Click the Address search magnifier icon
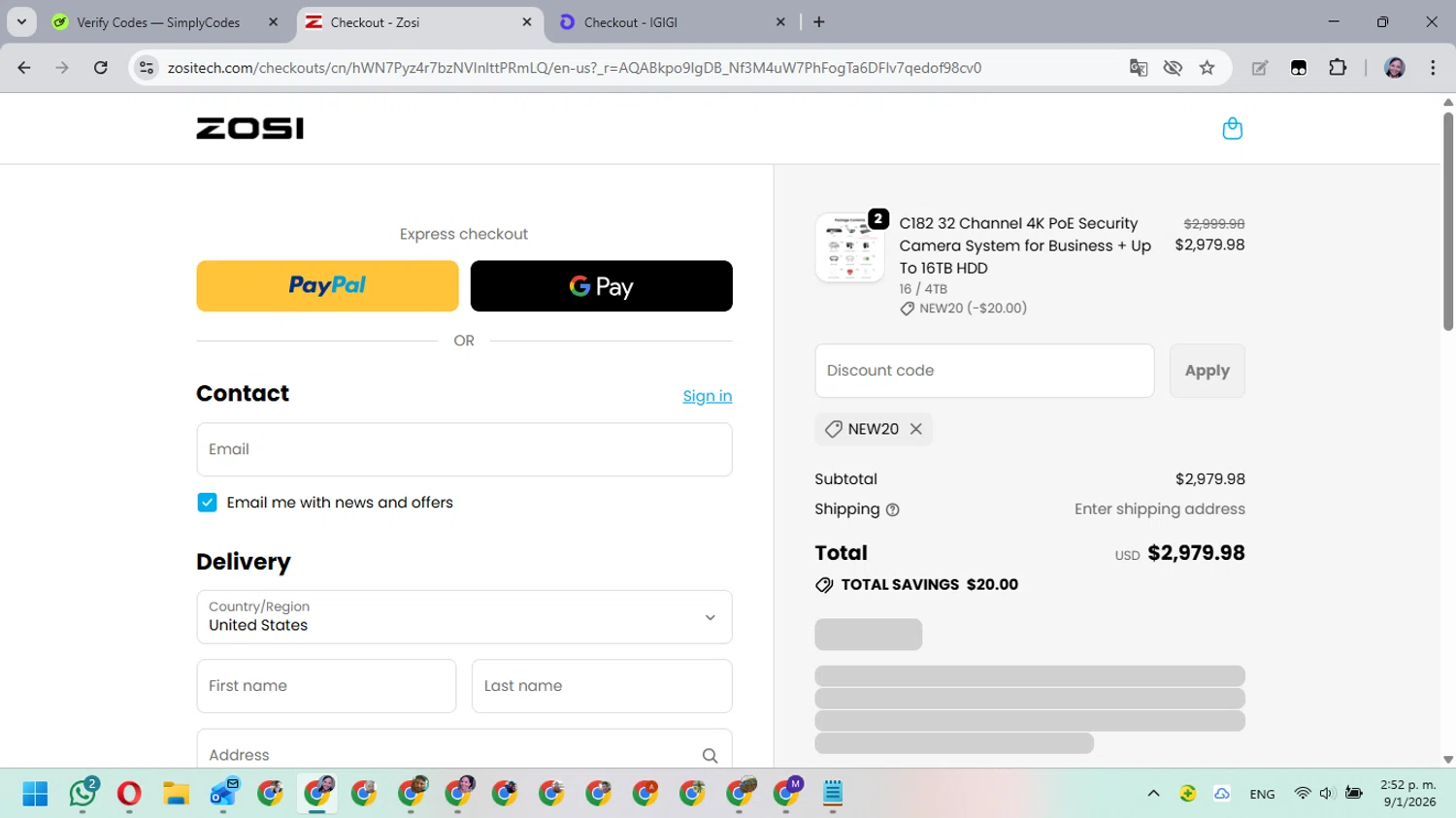The width and height of the screenshot is (1456, 818). pyautogui.click(x=710, y=755)
